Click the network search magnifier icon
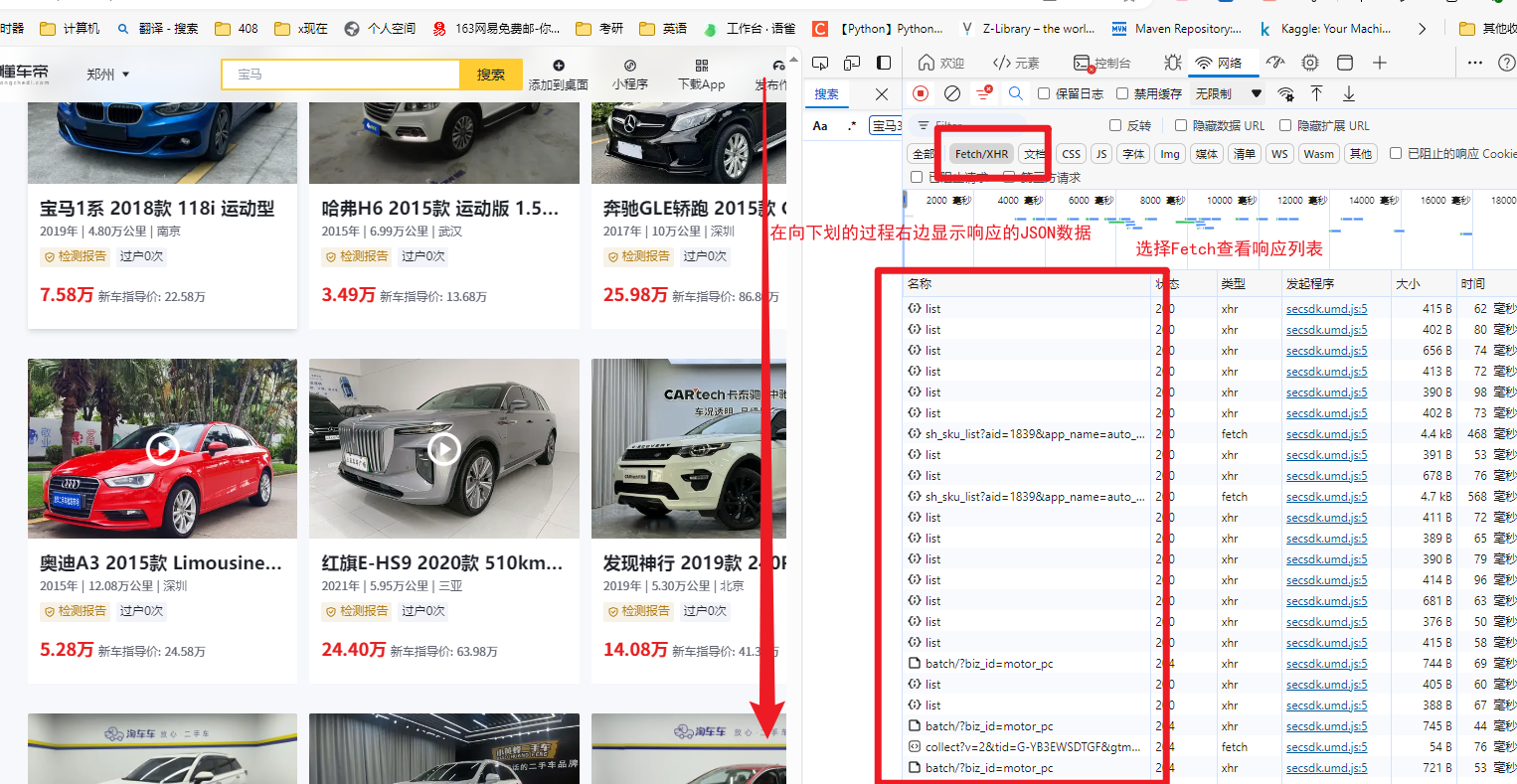This screenshot has width=1517, height=784. click(1016, 93)
